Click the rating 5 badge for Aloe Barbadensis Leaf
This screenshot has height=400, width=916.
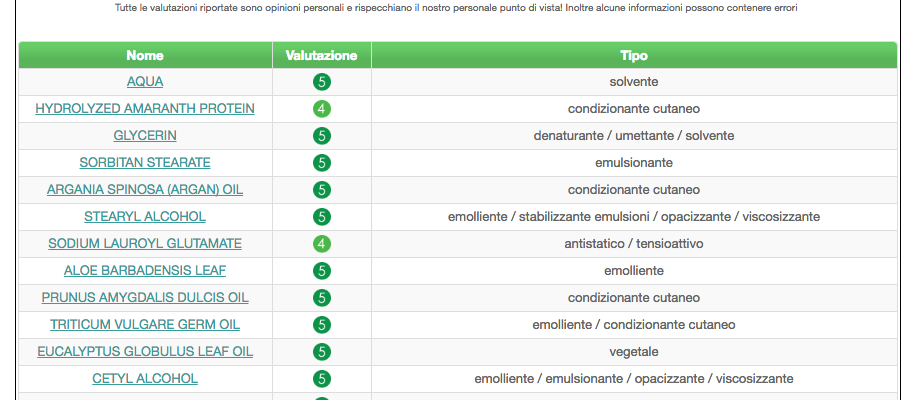pyautogui.click(x=321, y=271)
